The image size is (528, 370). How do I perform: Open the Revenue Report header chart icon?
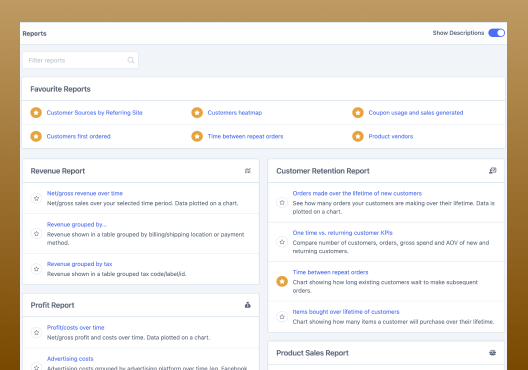tap(248, 171)
